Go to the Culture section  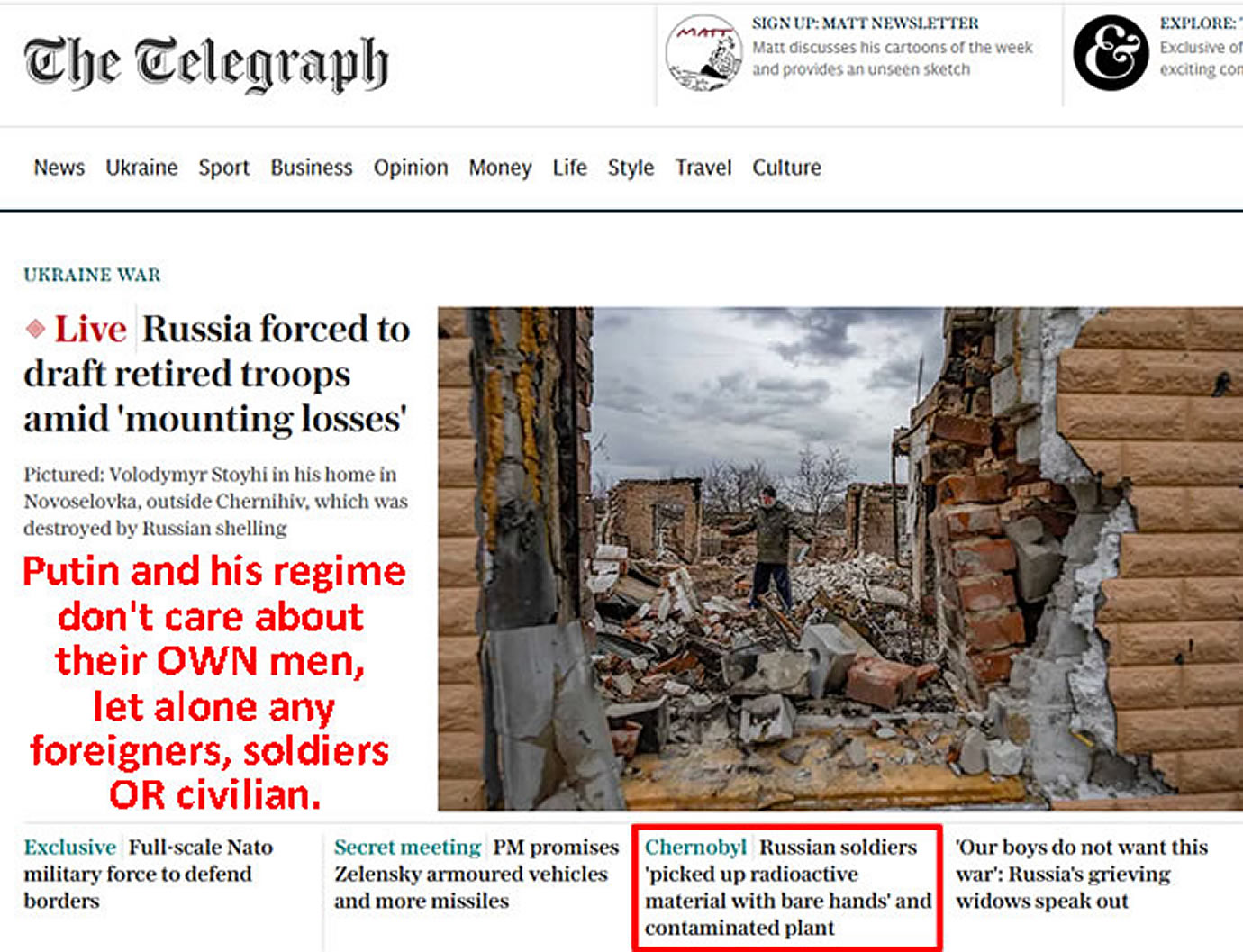point(787,168)
